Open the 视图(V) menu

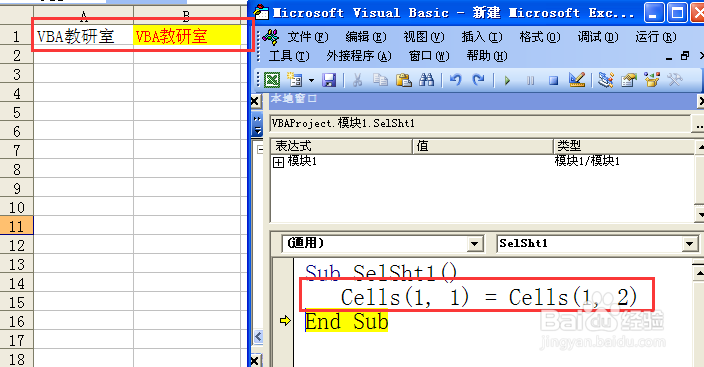pyautogui.click(x=424, y=37)
